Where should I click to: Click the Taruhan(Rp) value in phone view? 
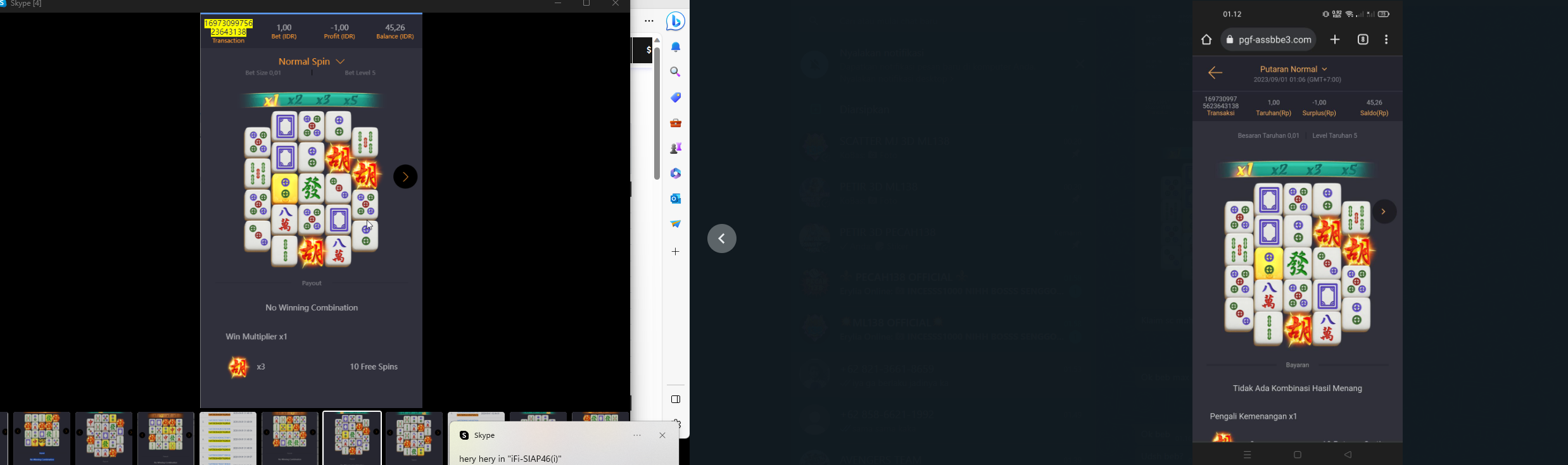tap(1274, 102)
